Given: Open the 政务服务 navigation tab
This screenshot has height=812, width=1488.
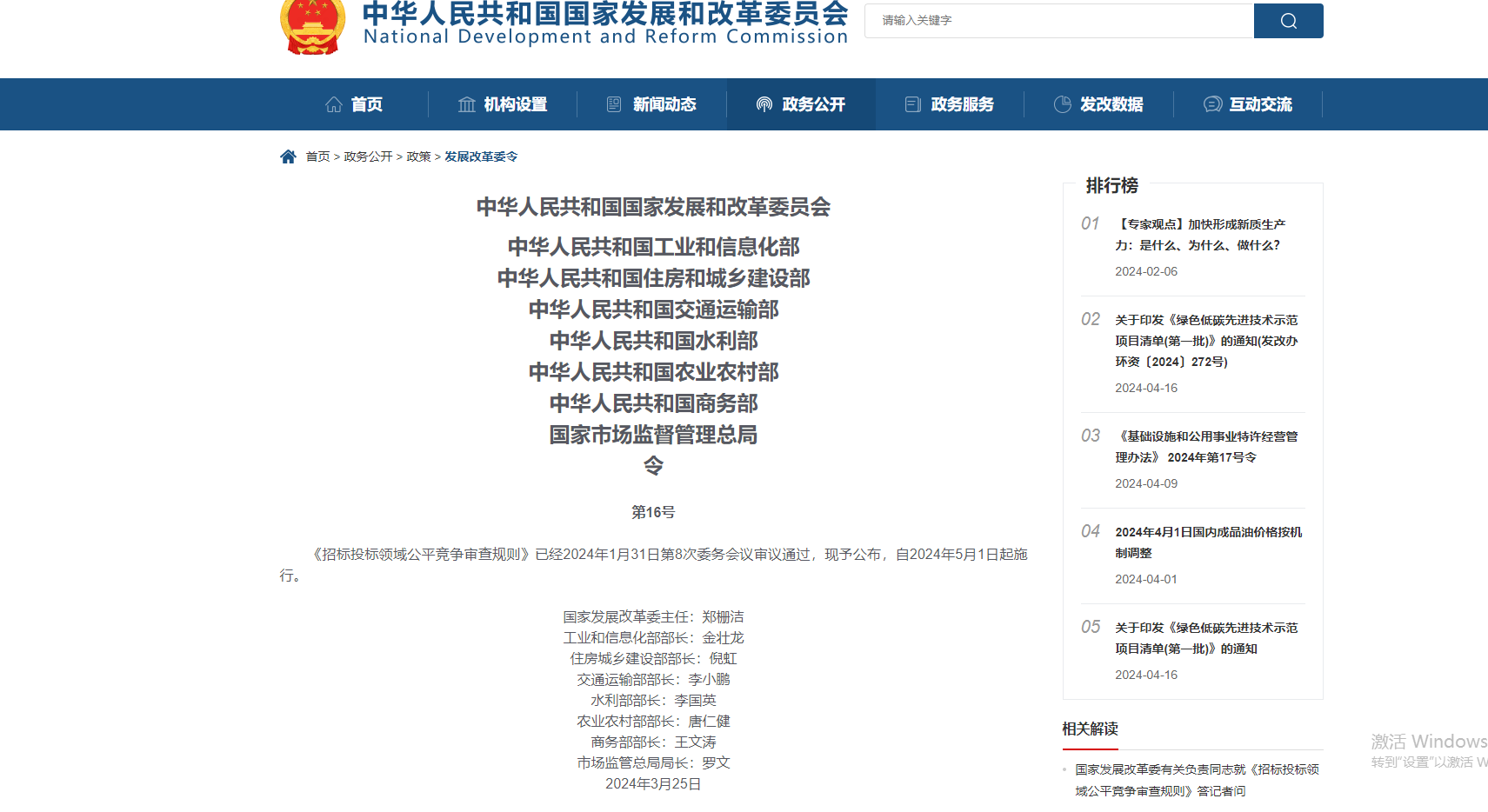Looking at the screenshot, I should coord(950,104).
